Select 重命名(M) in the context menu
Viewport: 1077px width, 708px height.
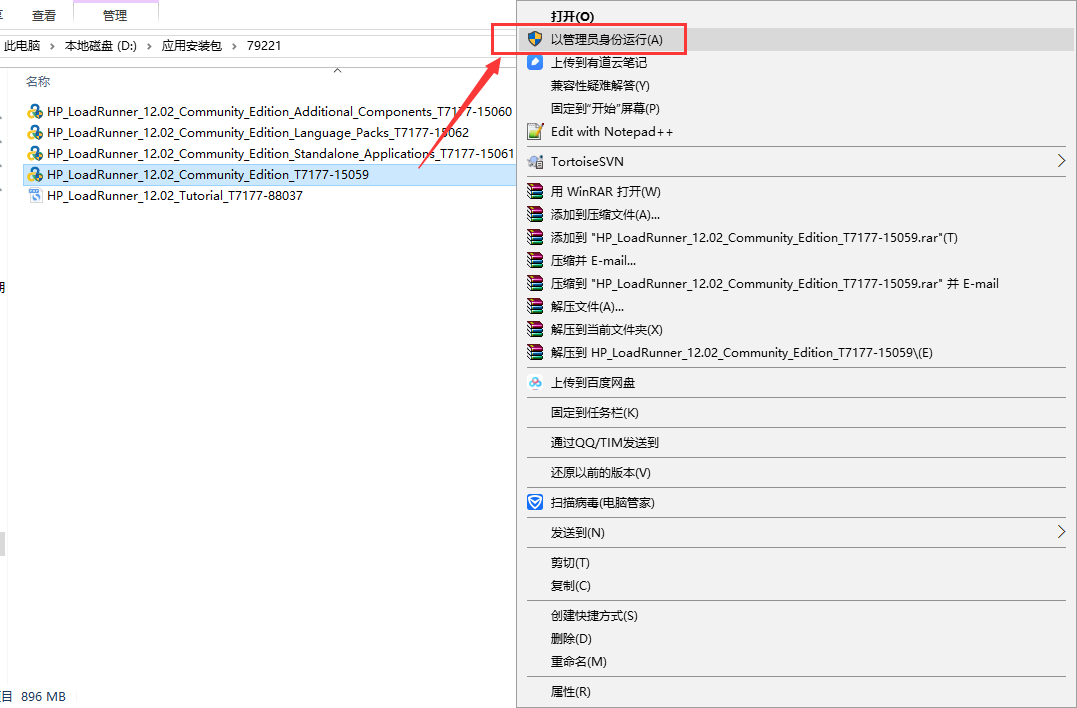796,661
